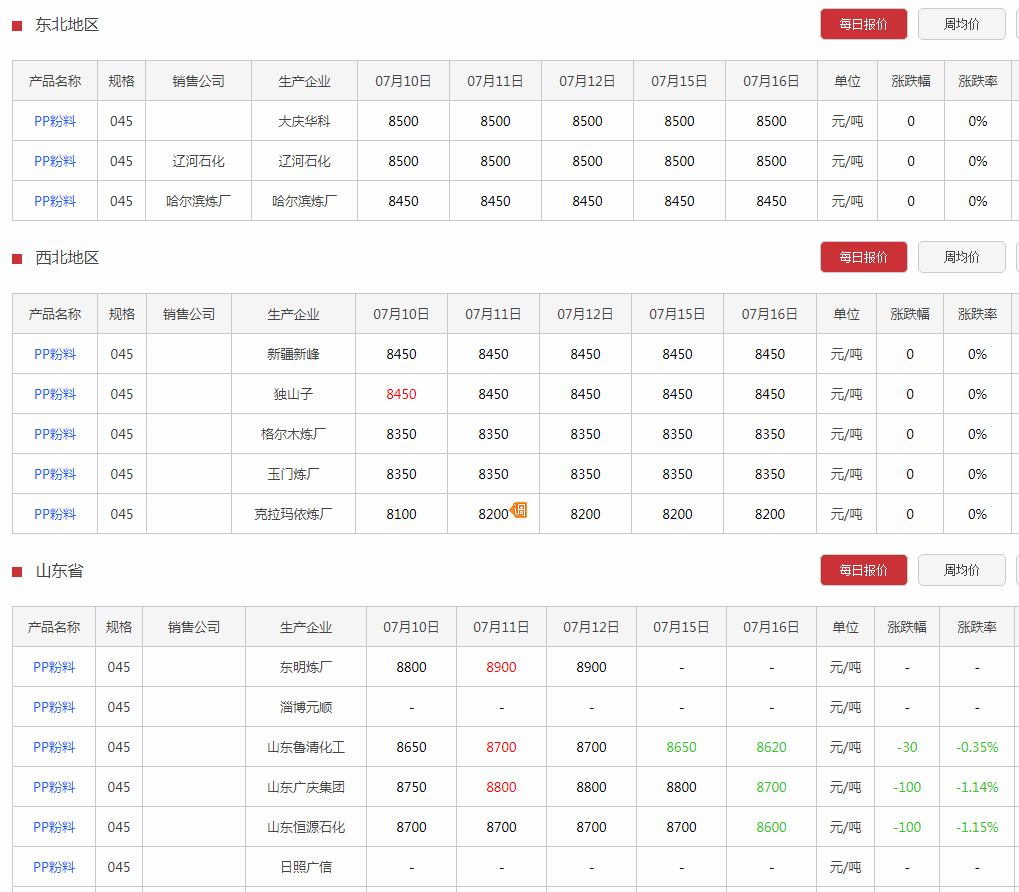Viewport: 1019px width, 892px height.
Task: Click the 8100 price for 克拉玛依炼厂
Action: pyautogui.click(x=401, y=514)
